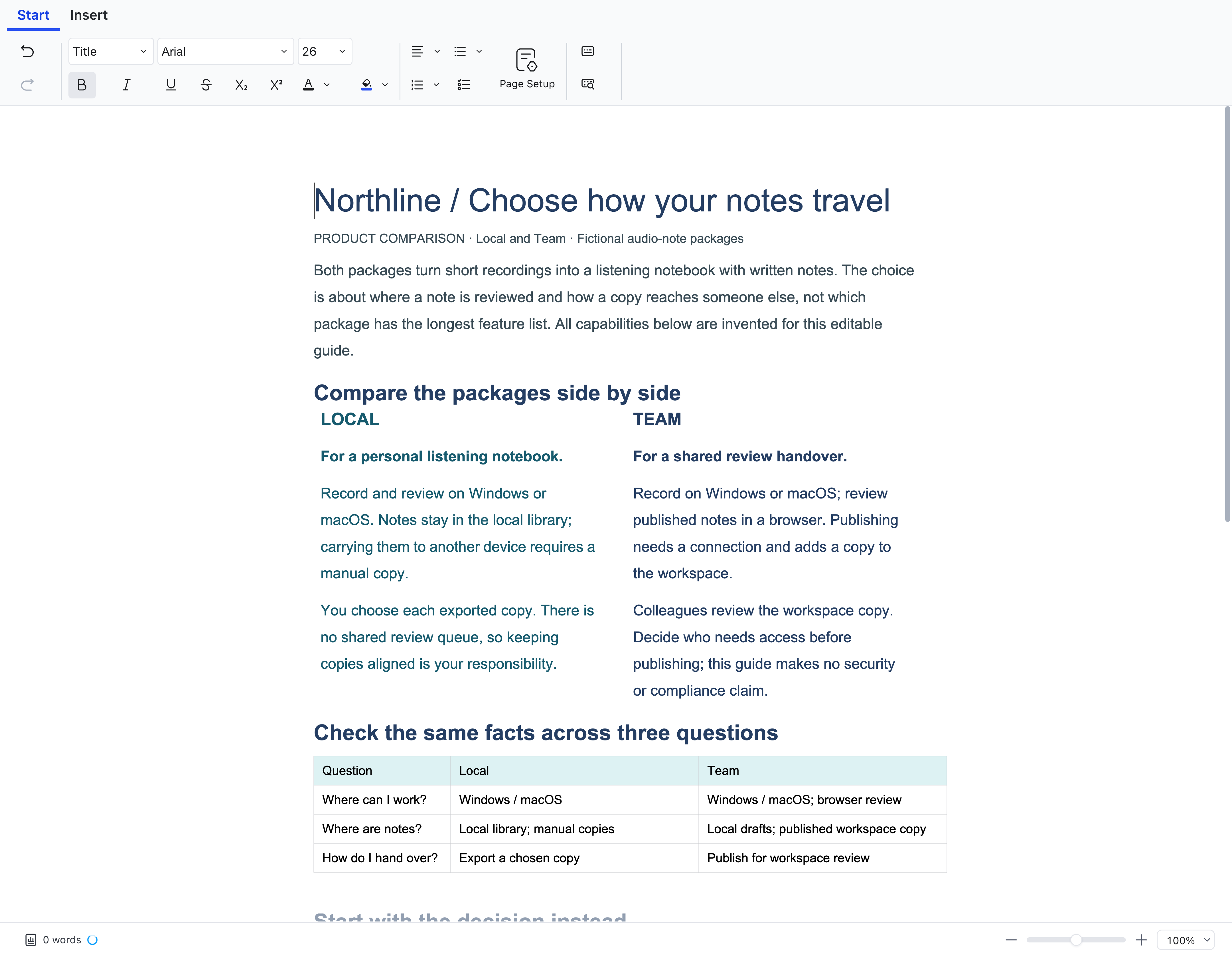Click 'Publish for workspace review' cell
The height and width of the screenshot is (957, 1232).
(x=822, y=858)
